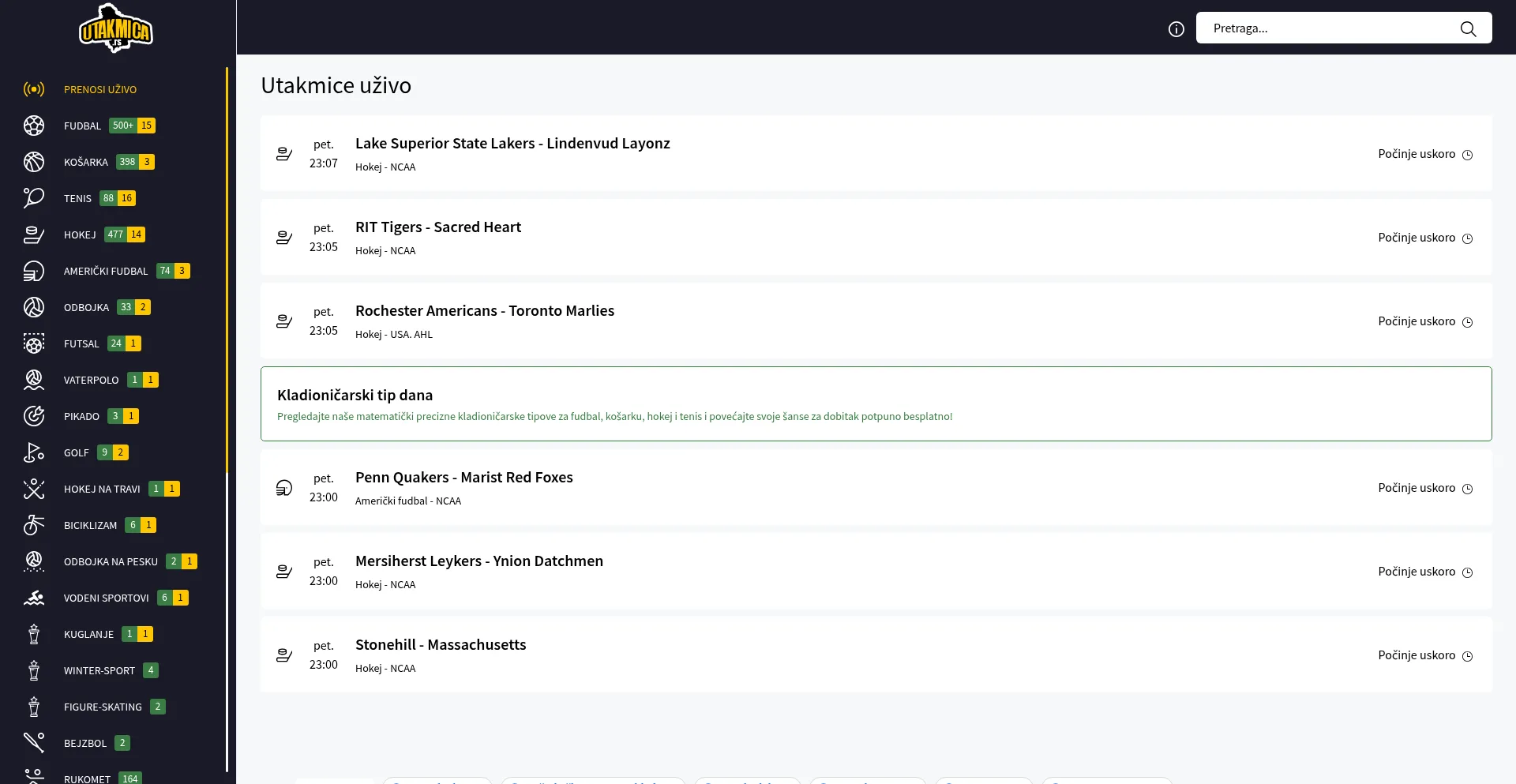The height and width of the screenshot is (784, 1516).
Task: Click the basketball icon for Košarka
Action: coord(34,162)
